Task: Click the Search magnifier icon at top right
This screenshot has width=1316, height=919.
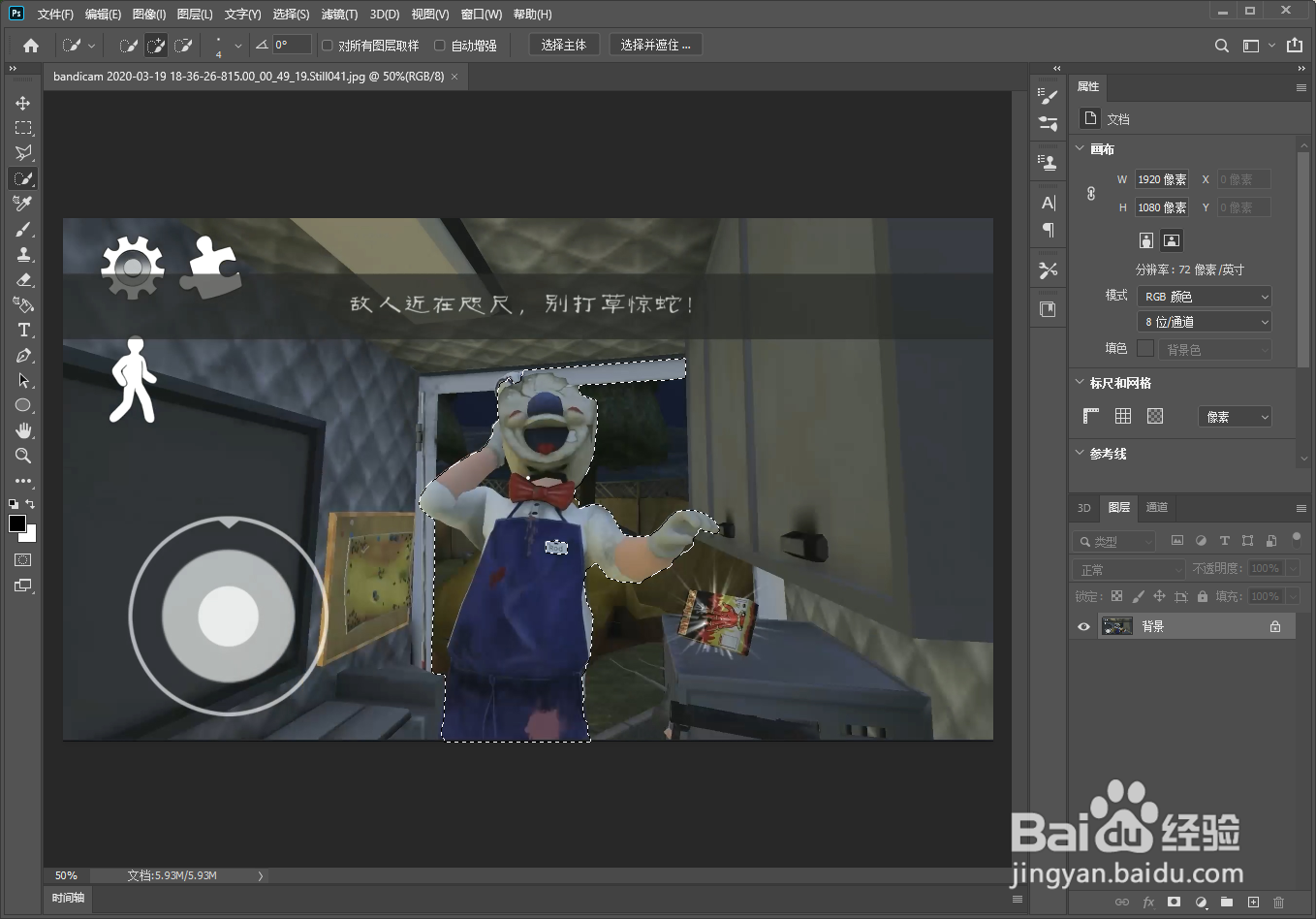Action: 1222,46
